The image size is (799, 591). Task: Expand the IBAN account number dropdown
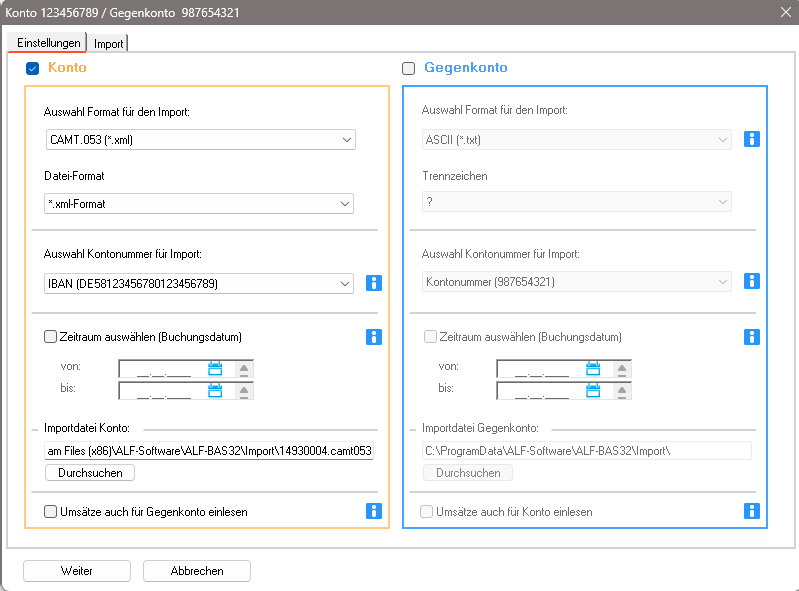(x=199, y=283)
